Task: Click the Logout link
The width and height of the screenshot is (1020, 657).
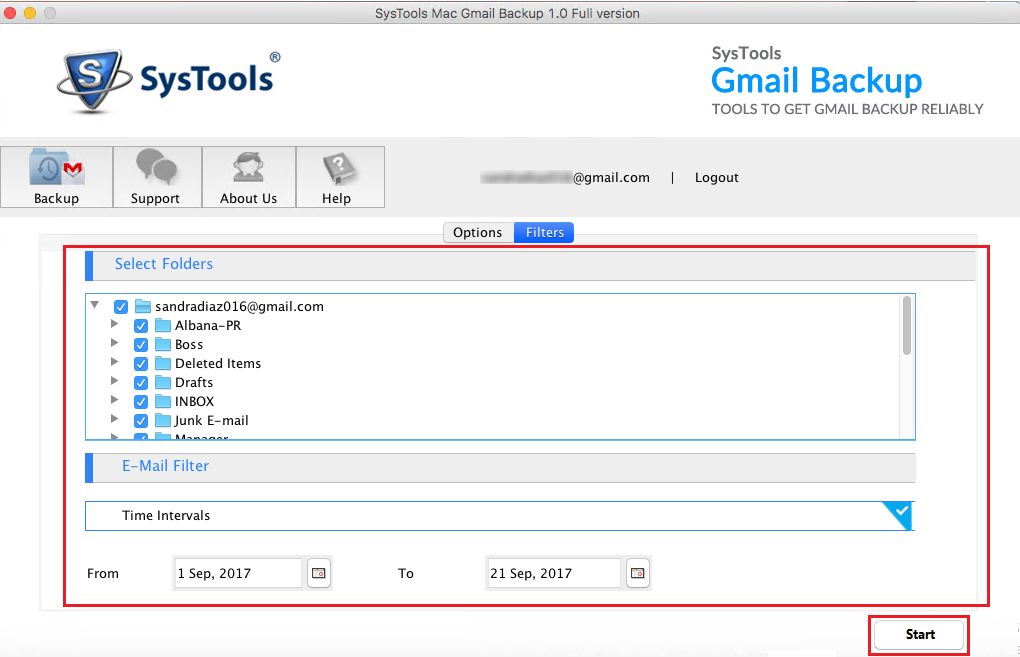Action: (716, 178)
